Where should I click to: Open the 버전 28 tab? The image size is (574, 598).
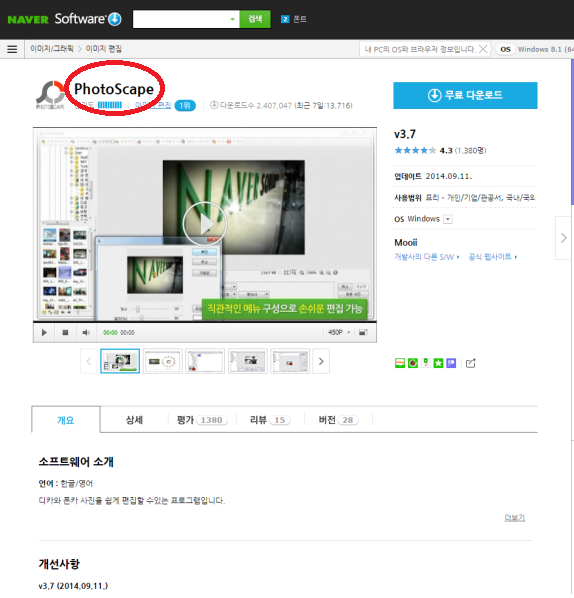tap(338, 420)
